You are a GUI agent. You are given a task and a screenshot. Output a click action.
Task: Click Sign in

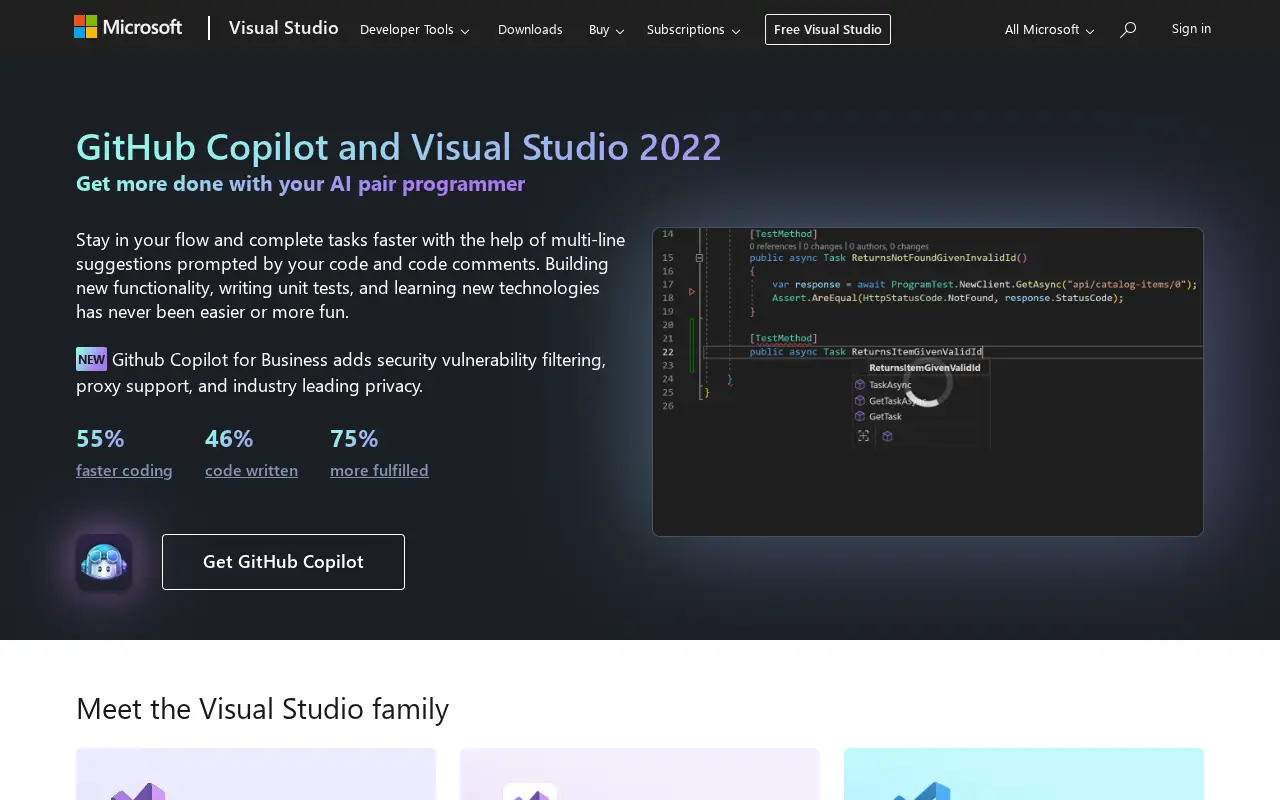pos(1191,29)
